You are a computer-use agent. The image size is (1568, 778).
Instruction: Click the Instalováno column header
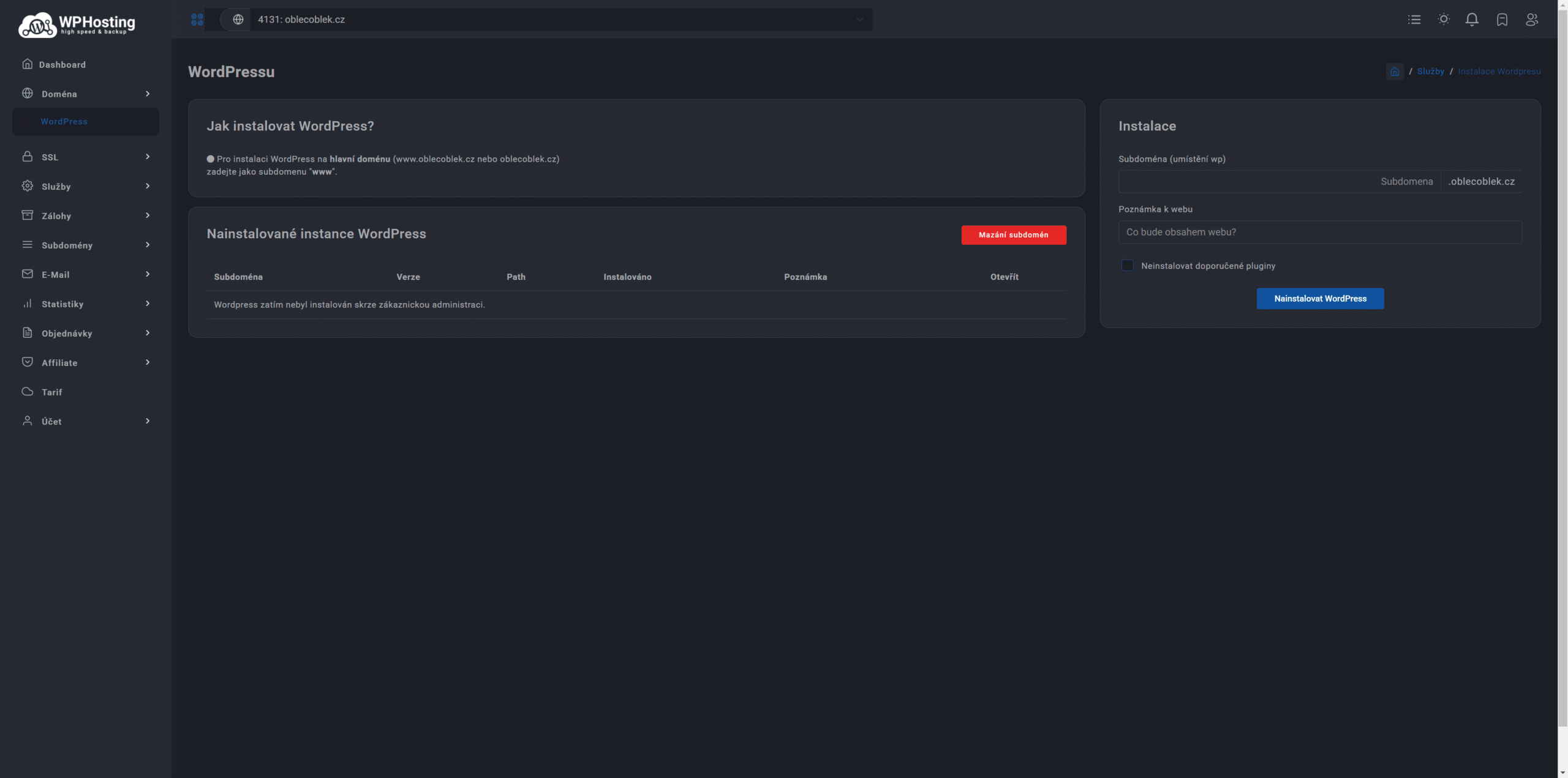[x=627, y=277]
